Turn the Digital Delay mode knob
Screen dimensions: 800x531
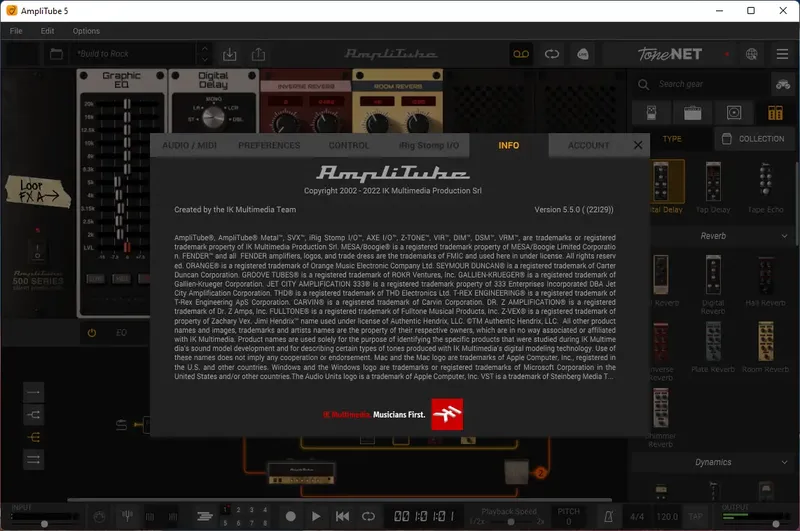click(213, 118)
